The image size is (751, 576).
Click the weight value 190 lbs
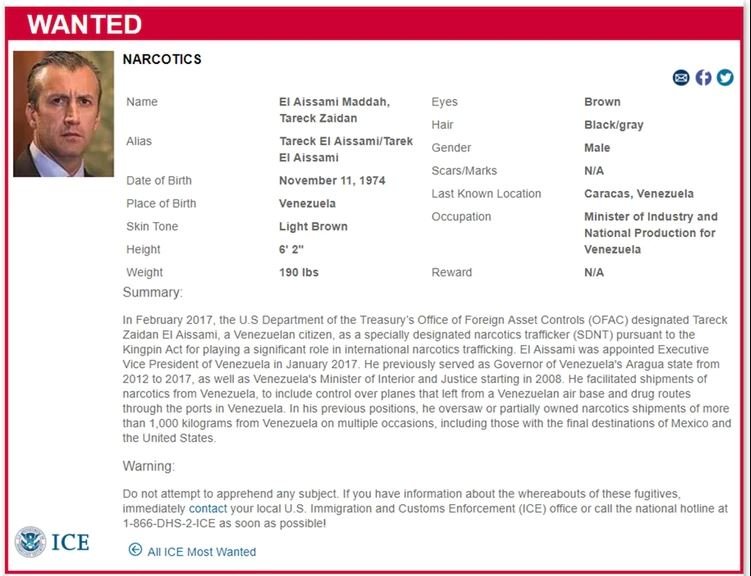click(x=299, y=272)
